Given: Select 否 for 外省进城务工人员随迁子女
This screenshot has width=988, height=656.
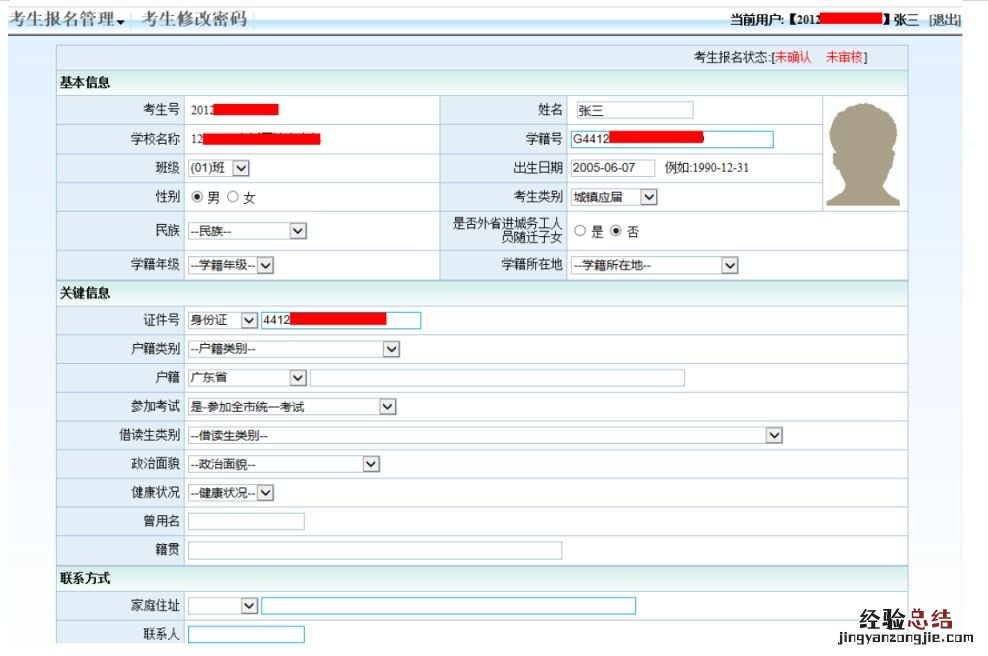Looking at the screenshot, I should tap(616, 231).
